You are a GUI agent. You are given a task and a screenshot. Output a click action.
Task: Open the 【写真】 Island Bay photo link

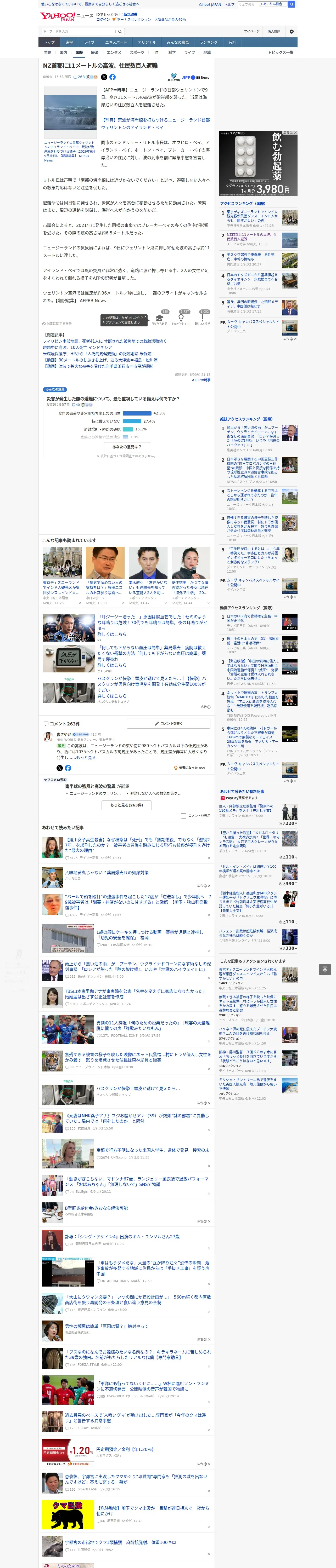[x=155, y=124]
